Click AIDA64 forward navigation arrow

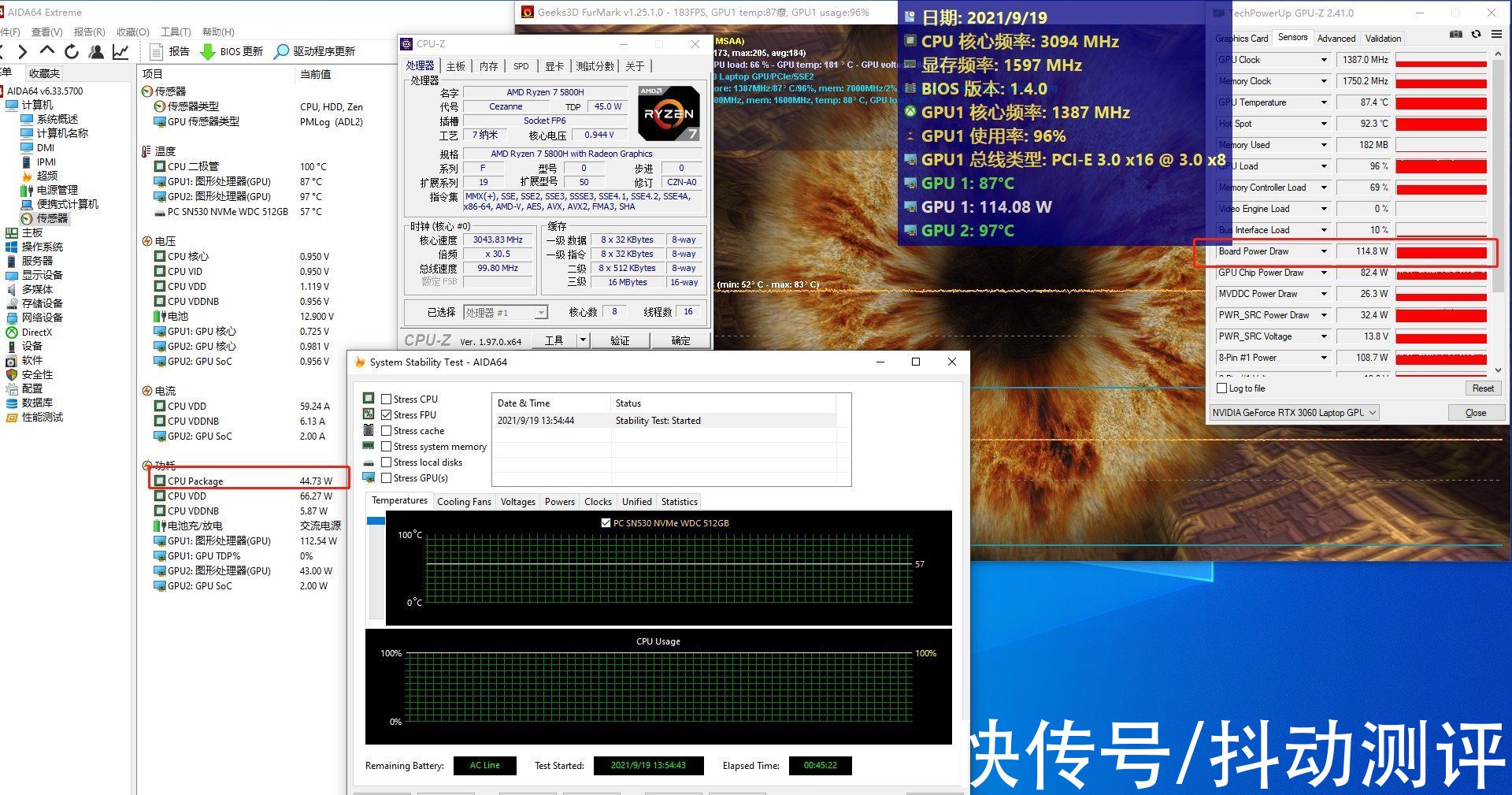point(23,52)
